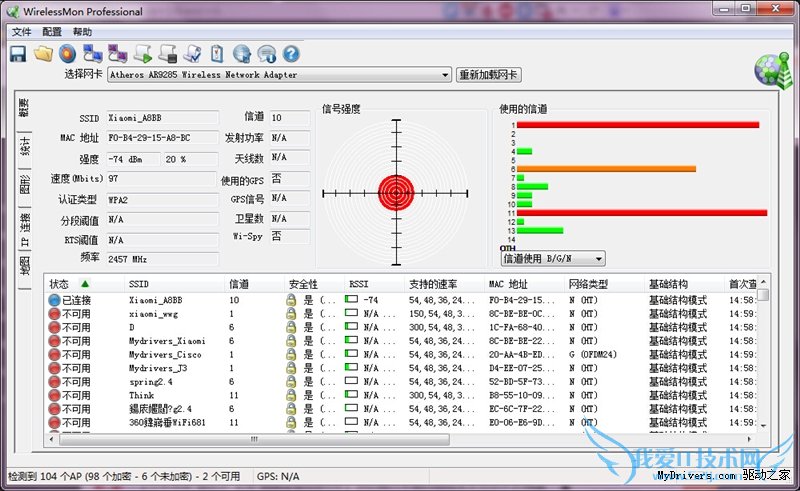Stop logging with the black square icon
Screen dimensions: 800x491
[x=168, y=54]
